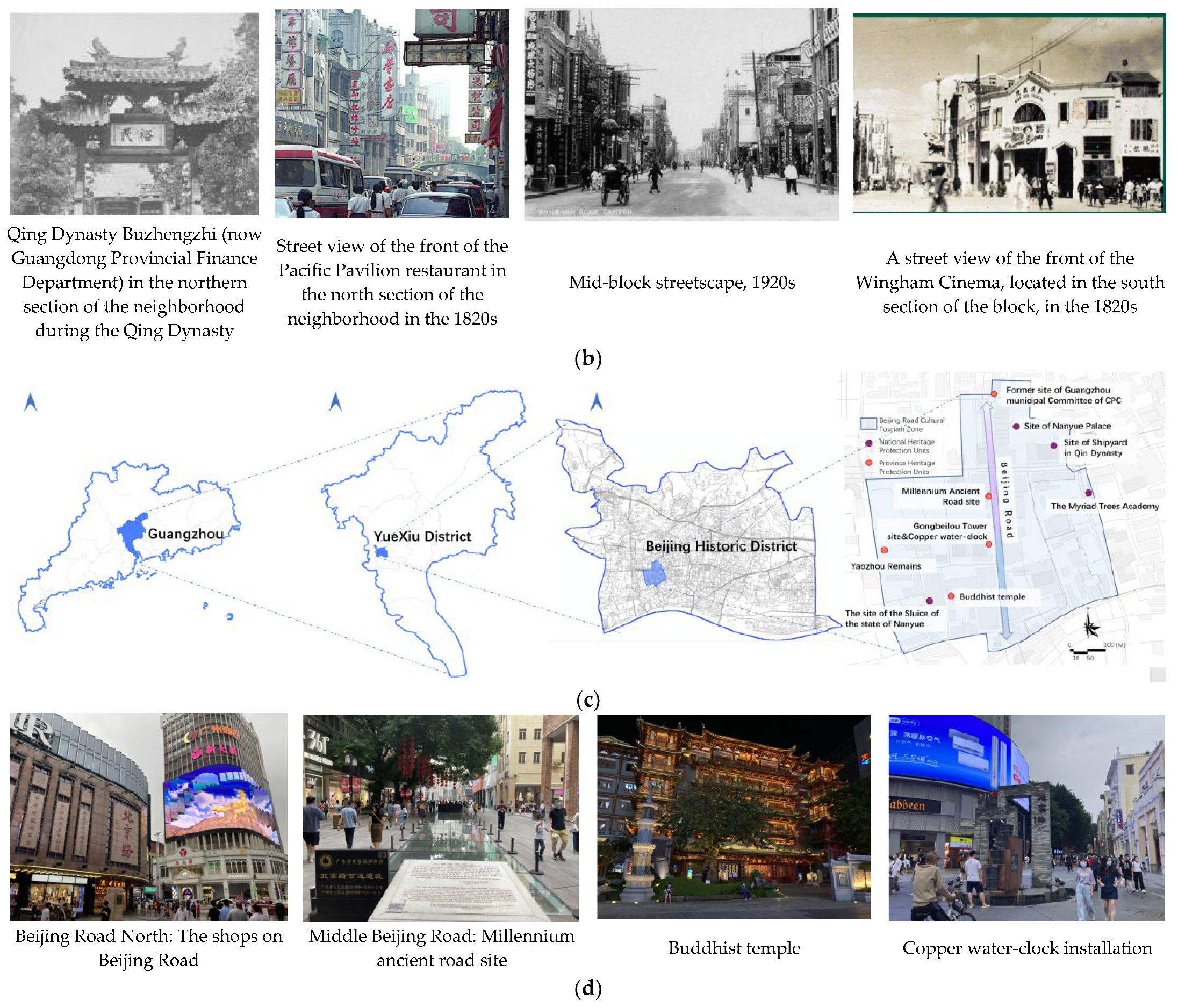Click the mid-block streetscape 1920s photo
This screenshot has height=1008, width=1178.
681,114
